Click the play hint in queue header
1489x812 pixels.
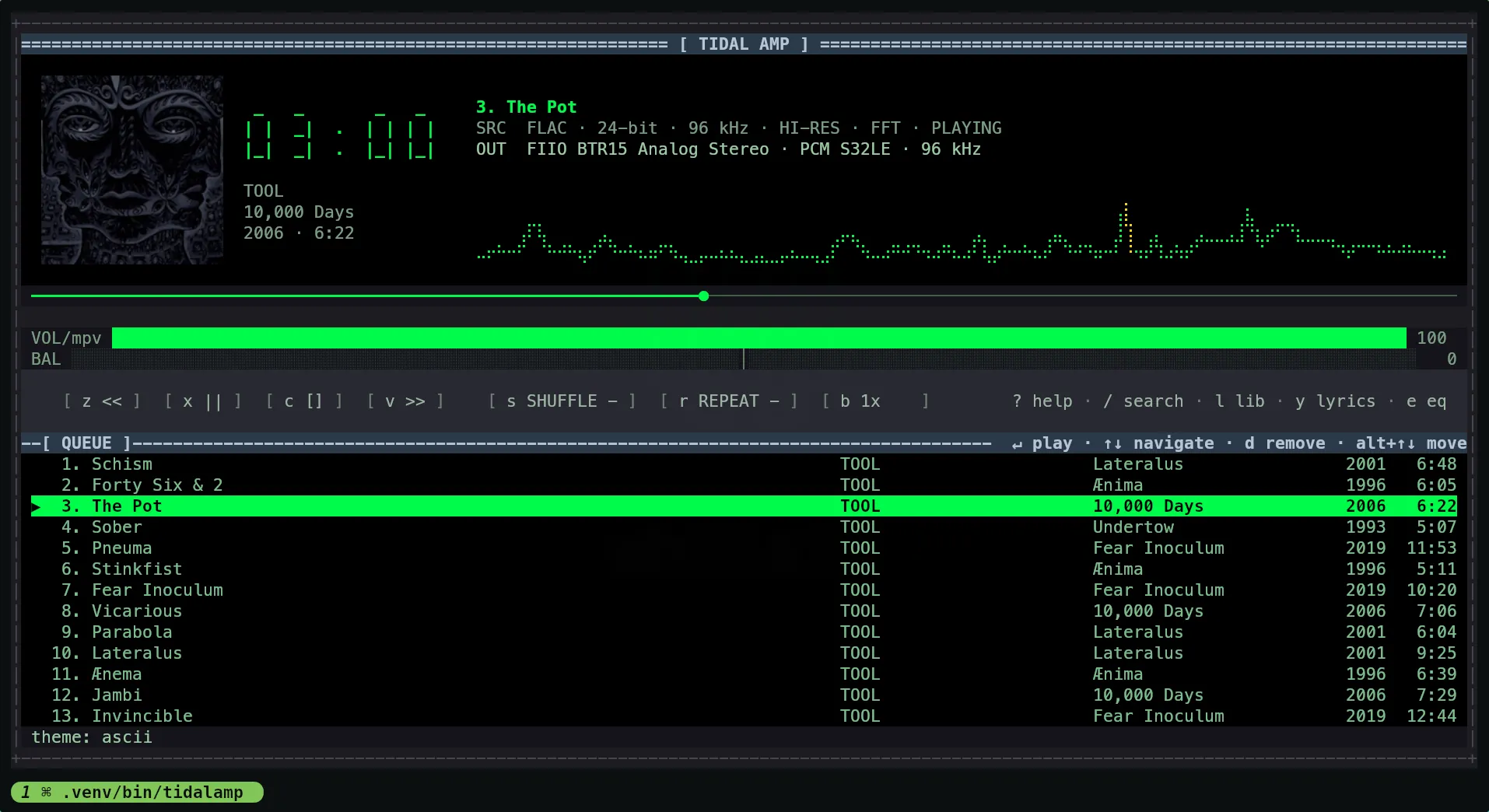pos(1042,443)
